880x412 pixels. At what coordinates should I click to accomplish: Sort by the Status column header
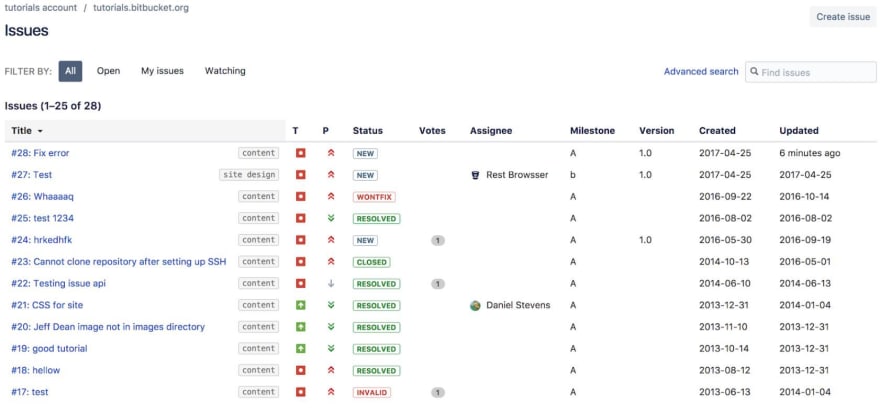pos(368,131)
